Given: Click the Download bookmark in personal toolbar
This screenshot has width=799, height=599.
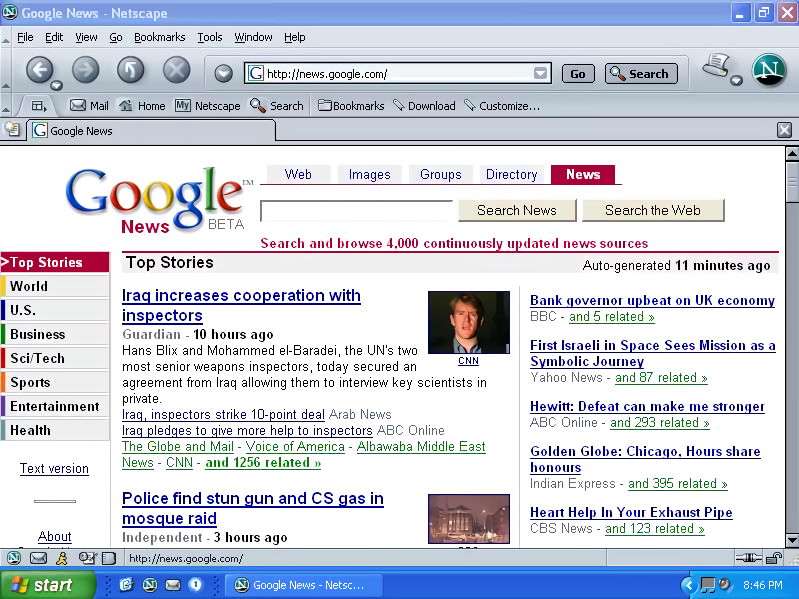Looking at the screenshot, I should tap(424, 105).
